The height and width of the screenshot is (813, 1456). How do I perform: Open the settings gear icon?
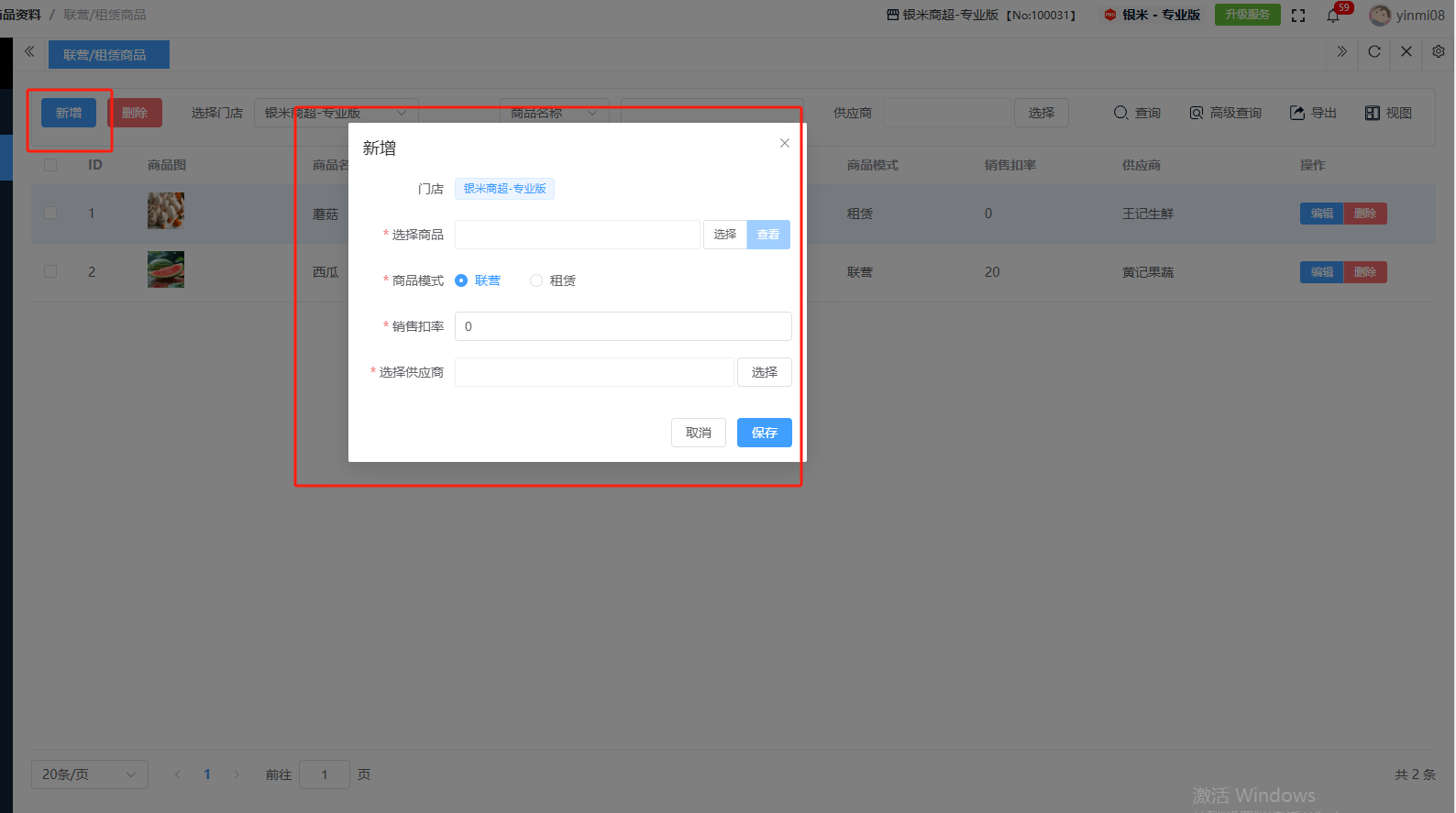click(x=1438, y=52)
